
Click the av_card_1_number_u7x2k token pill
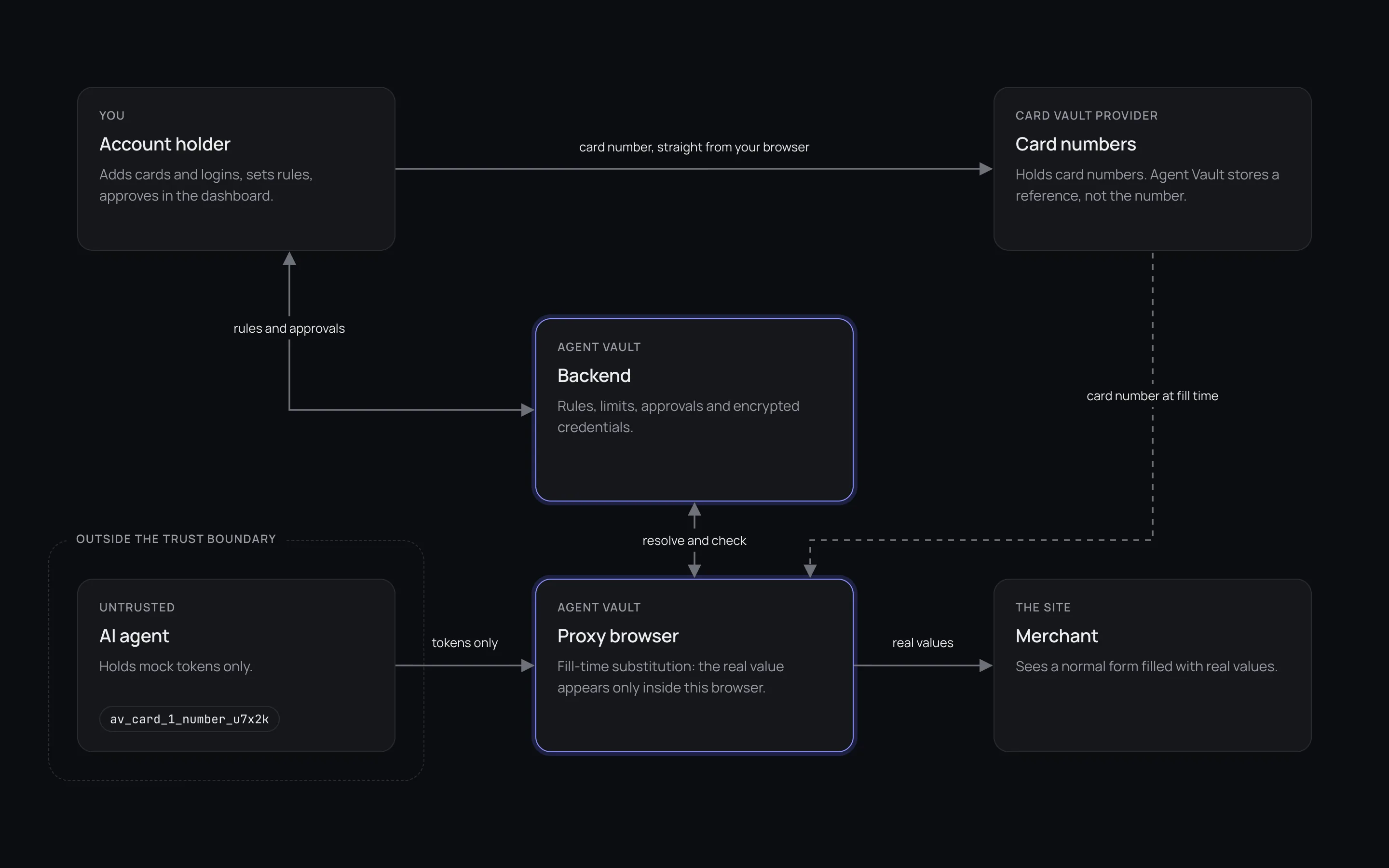click(190, 719)
